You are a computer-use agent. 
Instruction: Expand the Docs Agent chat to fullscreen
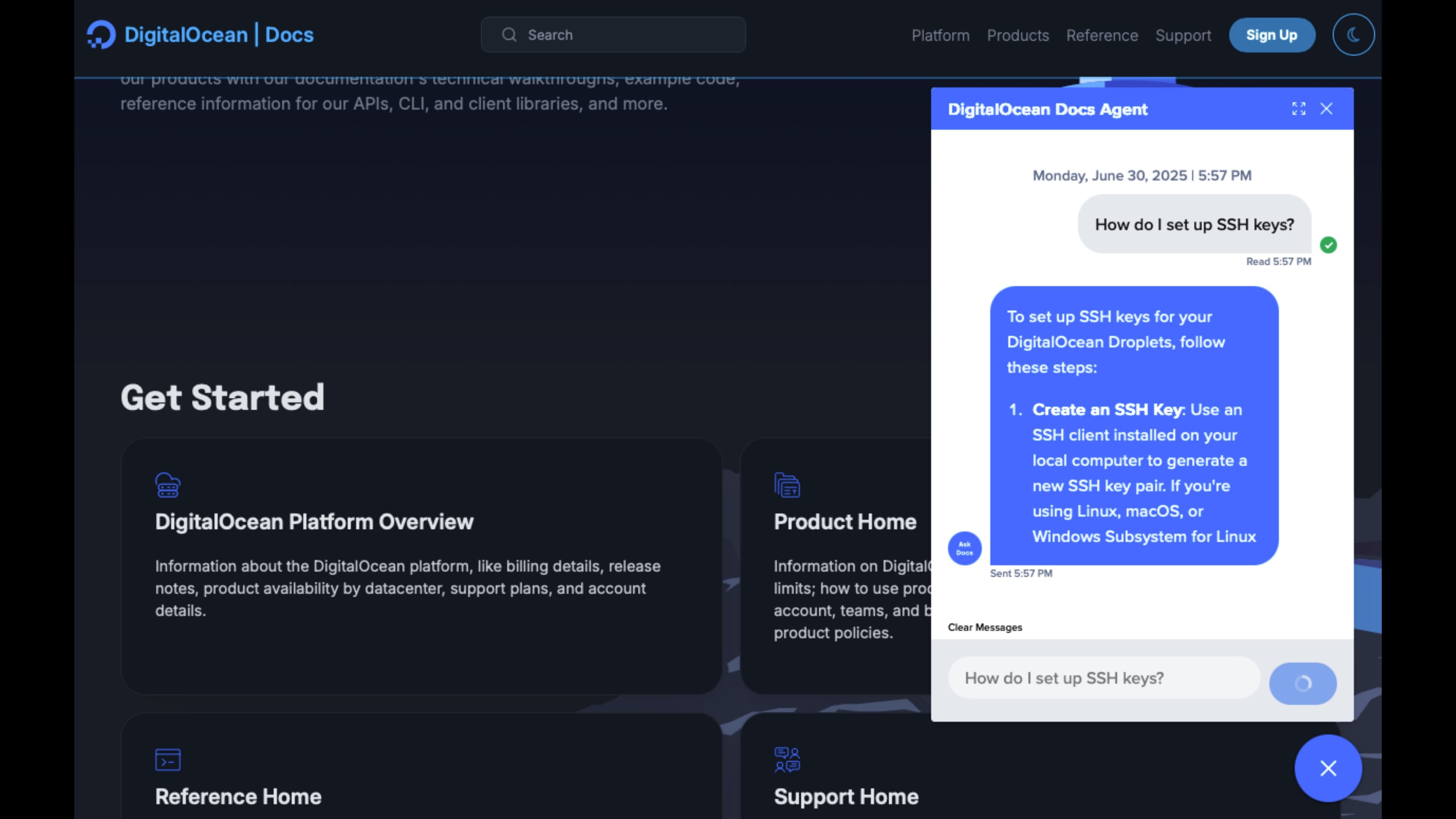(x=1298, y=109)
